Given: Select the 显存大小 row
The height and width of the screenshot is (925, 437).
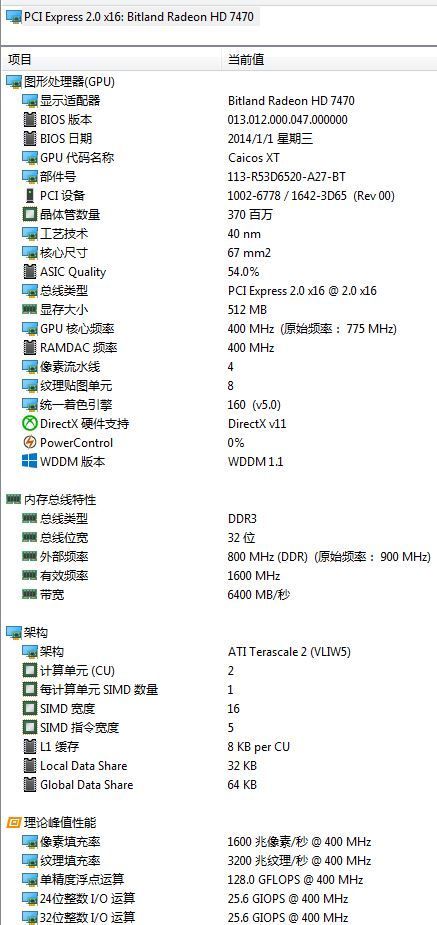Looking at the screenshot, I should tap(218, 310).
